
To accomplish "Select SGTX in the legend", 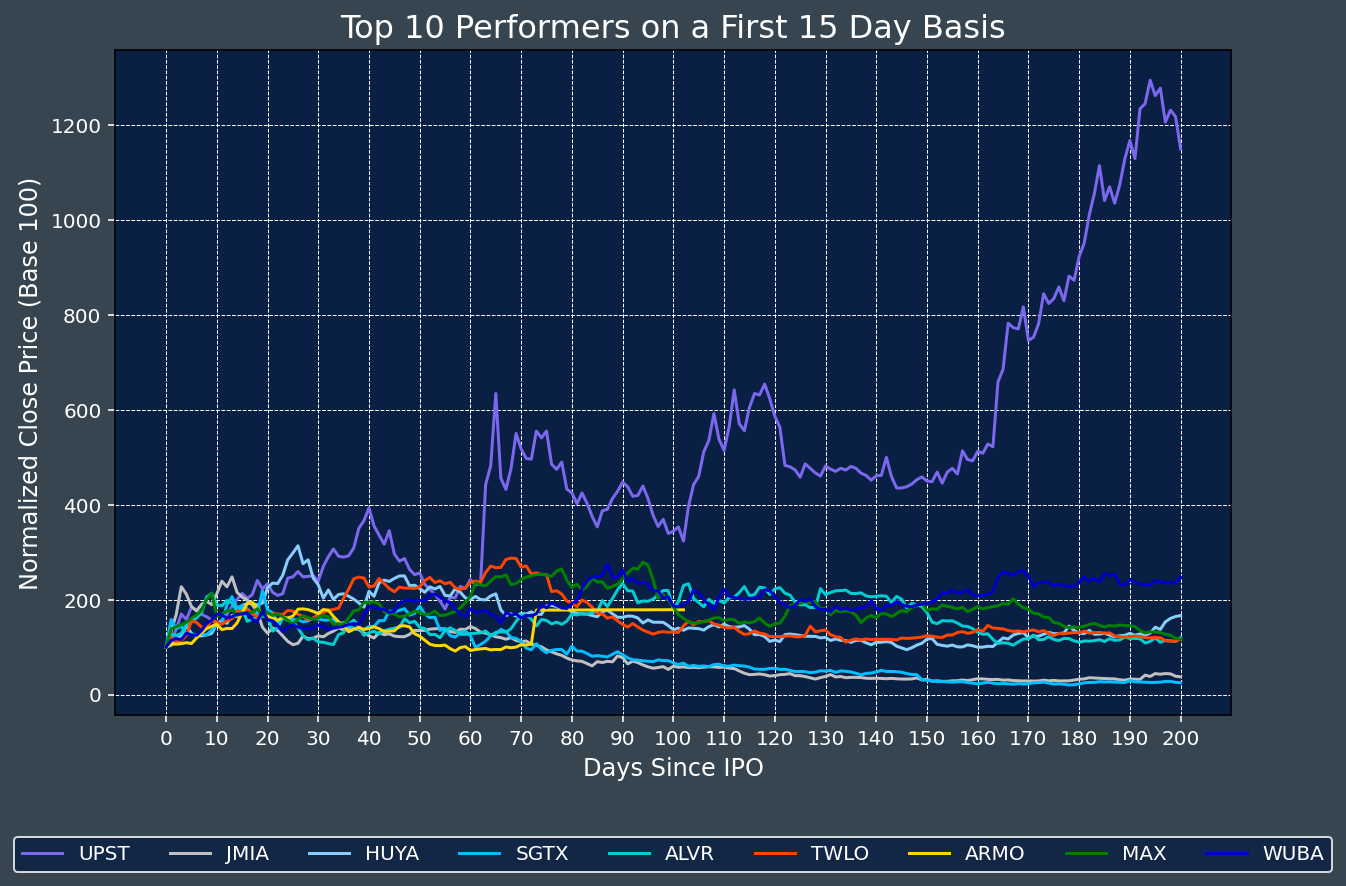I will 541,854.
